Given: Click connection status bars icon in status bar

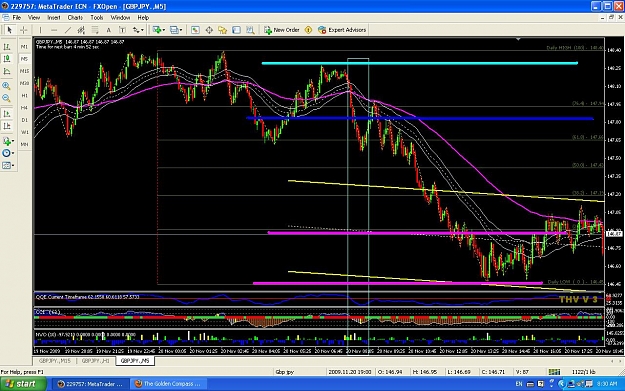Looking at the screenshot, I should 554,372.
